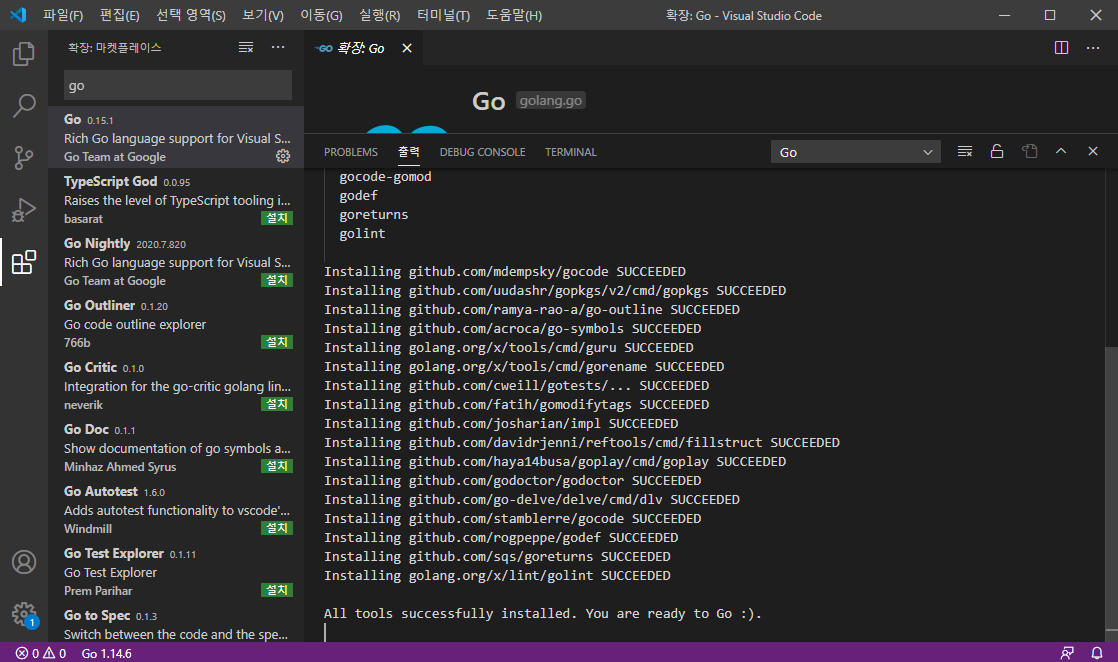
Task: Install the Go Autotest extension
Action: click(x=277, y=529)
